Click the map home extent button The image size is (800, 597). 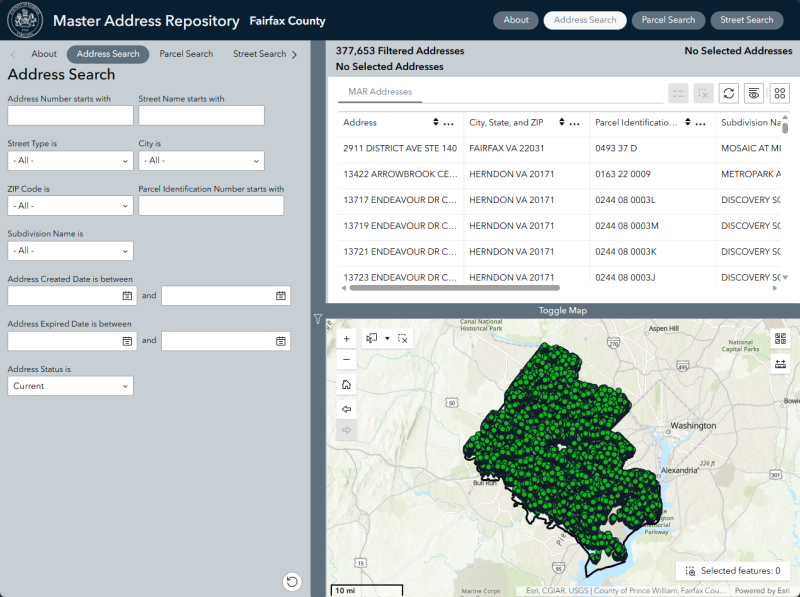(x=346, y=384)
